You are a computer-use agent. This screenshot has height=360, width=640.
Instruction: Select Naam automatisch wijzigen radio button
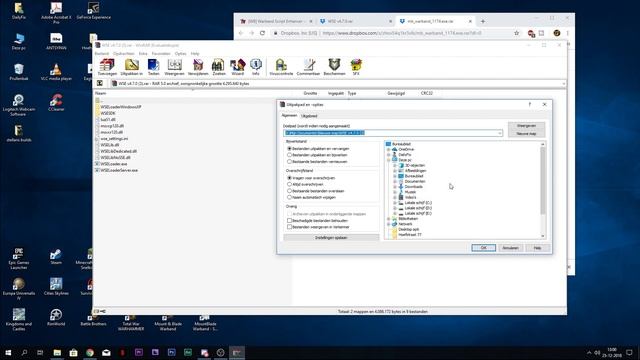pos(289,197)
